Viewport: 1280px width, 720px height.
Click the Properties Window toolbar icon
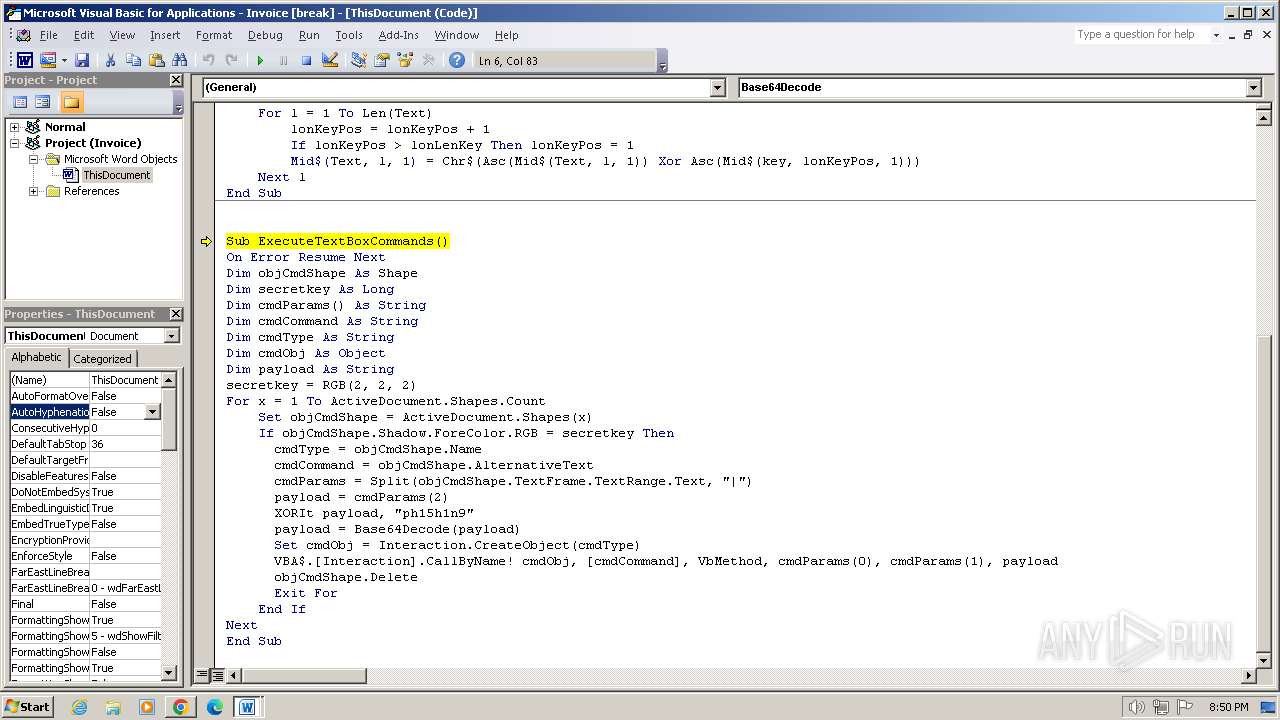click(381, 61)
